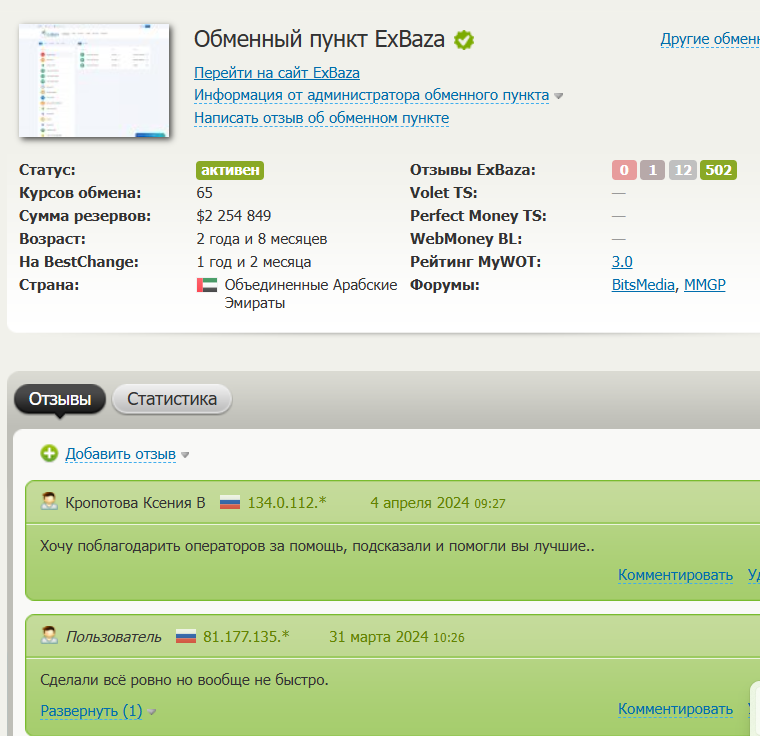Expand the Добавить отзыв form
Image resolution: width=760 pixels, height=736 pixels.
pyautogui.click(x=120, y=454)
